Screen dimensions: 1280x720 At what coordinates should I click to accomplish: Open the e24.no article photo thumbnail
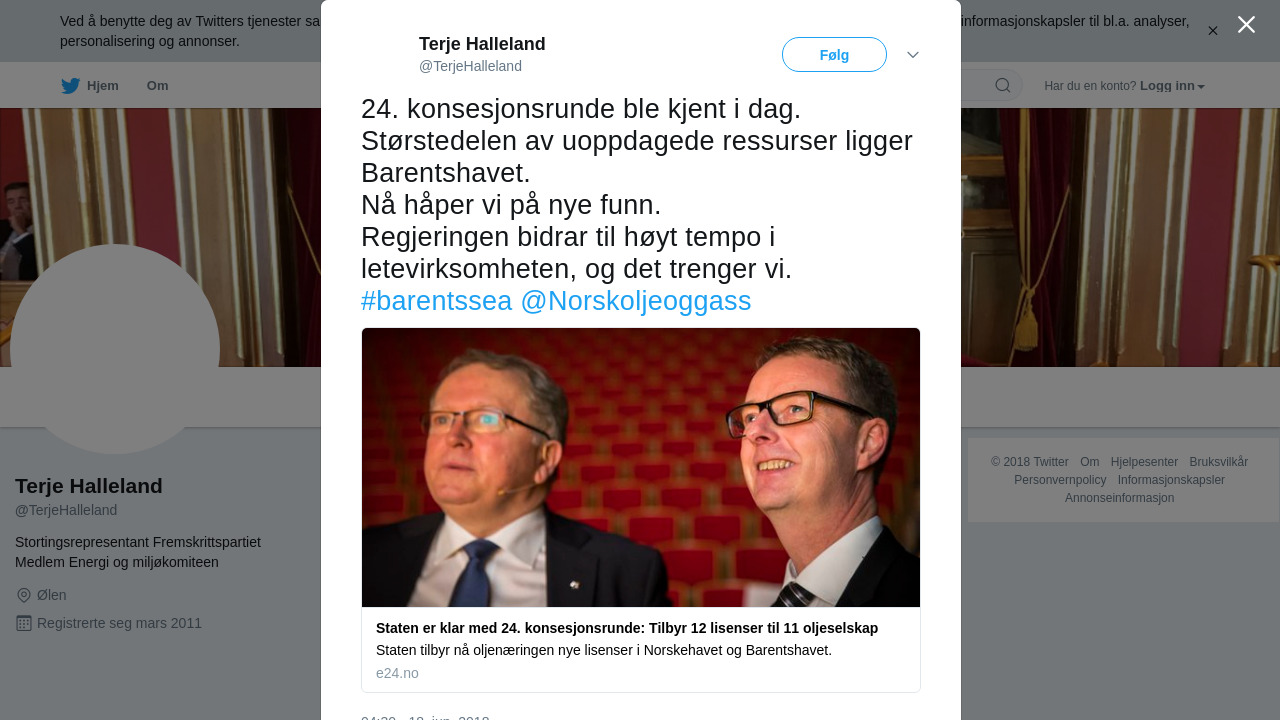pyautogui.click(x=641, y=467)
